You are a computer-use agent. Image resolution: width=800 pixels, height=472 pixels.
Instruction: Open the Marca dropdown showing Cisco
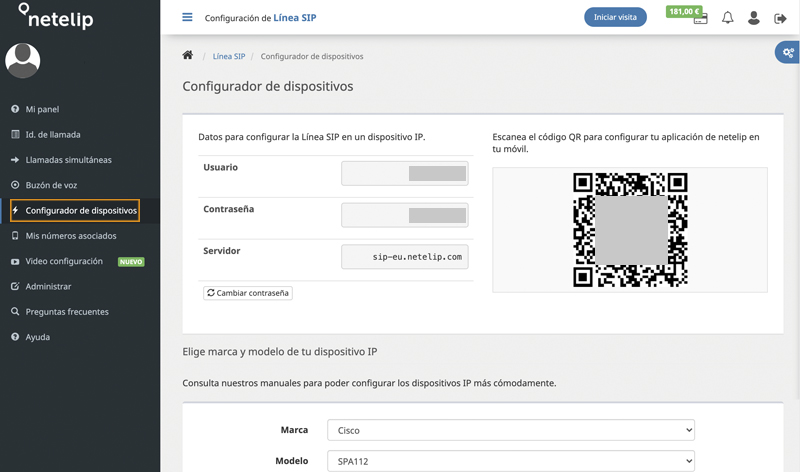coord(511,430)
